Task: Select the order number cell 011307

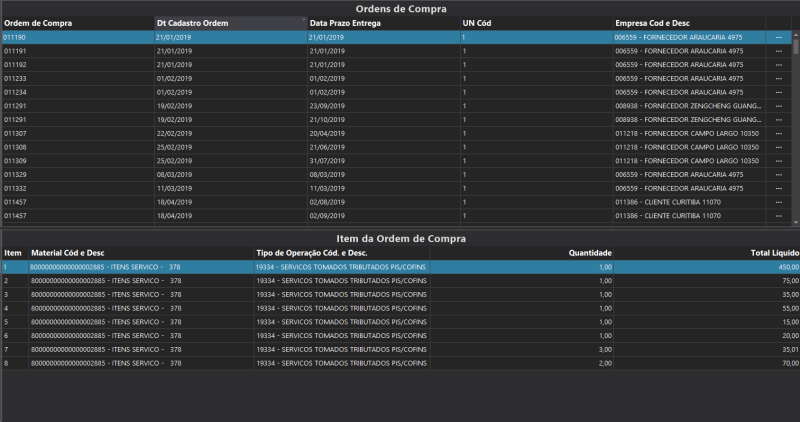Action: point(78,134)
